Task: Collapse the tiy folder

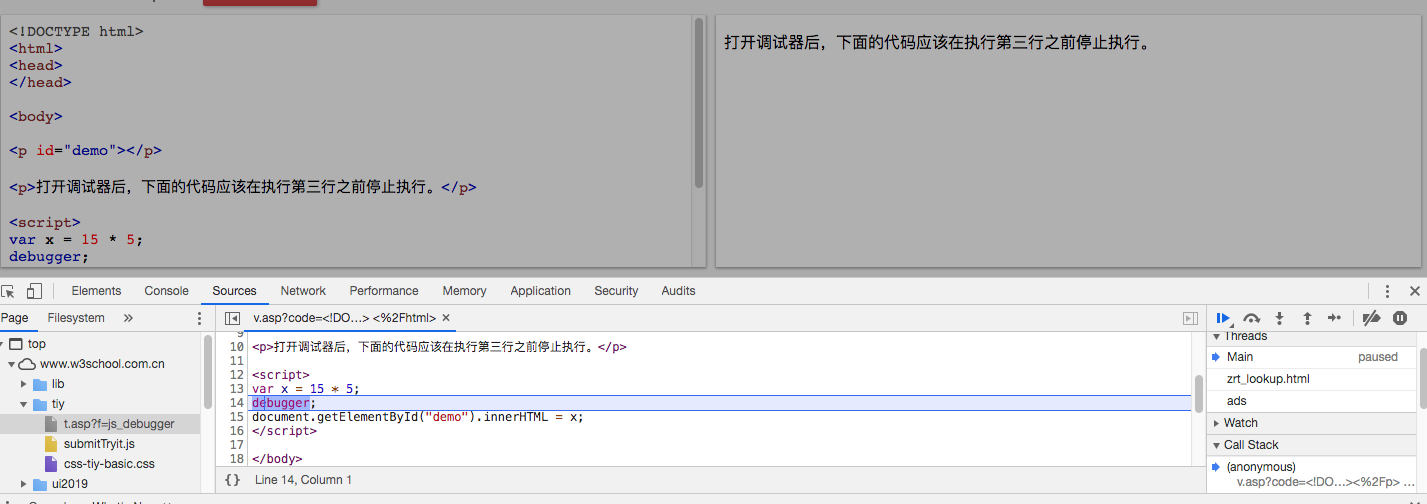Action: click(24, 404)
